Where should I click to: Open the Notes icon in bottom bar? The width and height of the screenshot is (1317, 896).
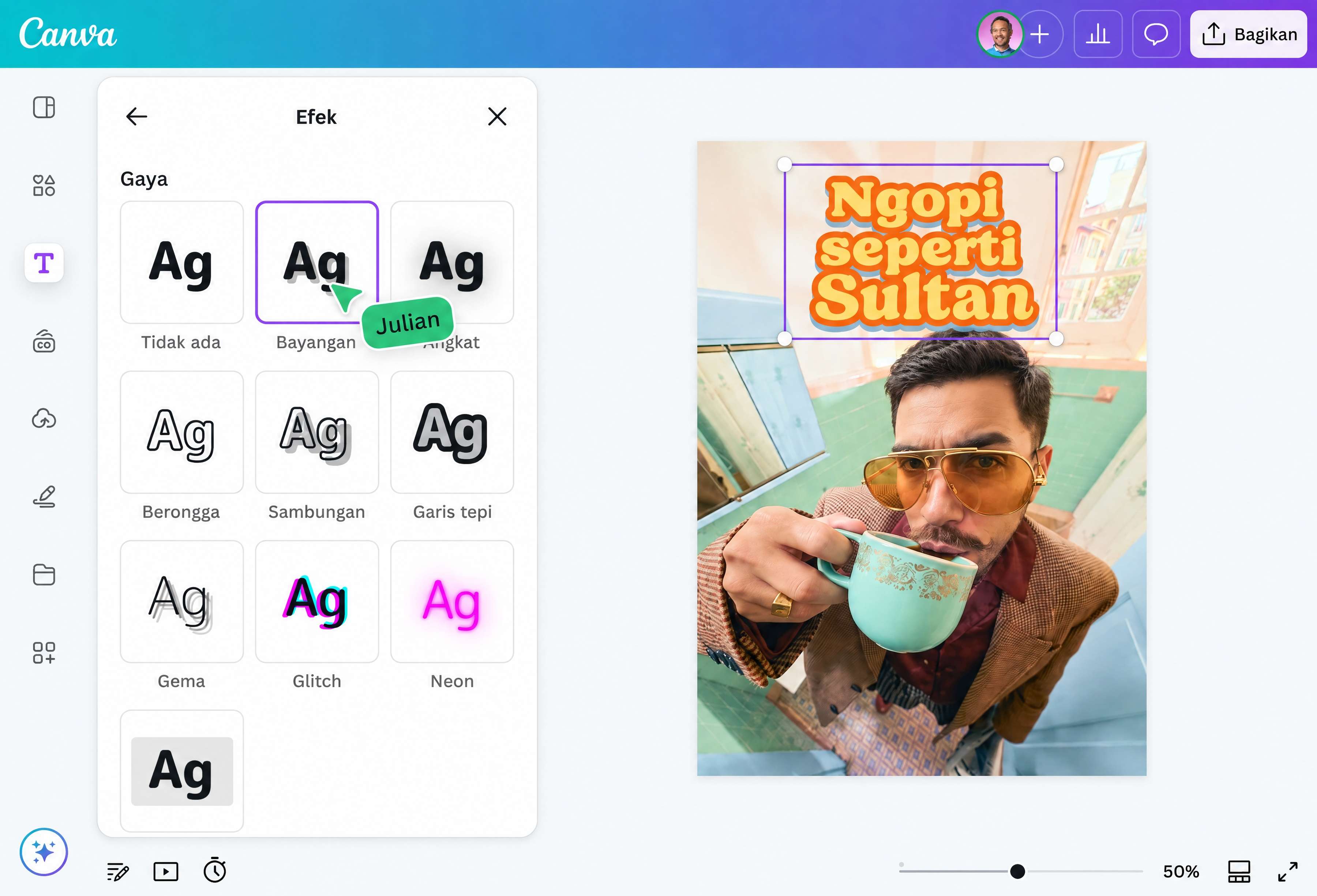(118, 871)
